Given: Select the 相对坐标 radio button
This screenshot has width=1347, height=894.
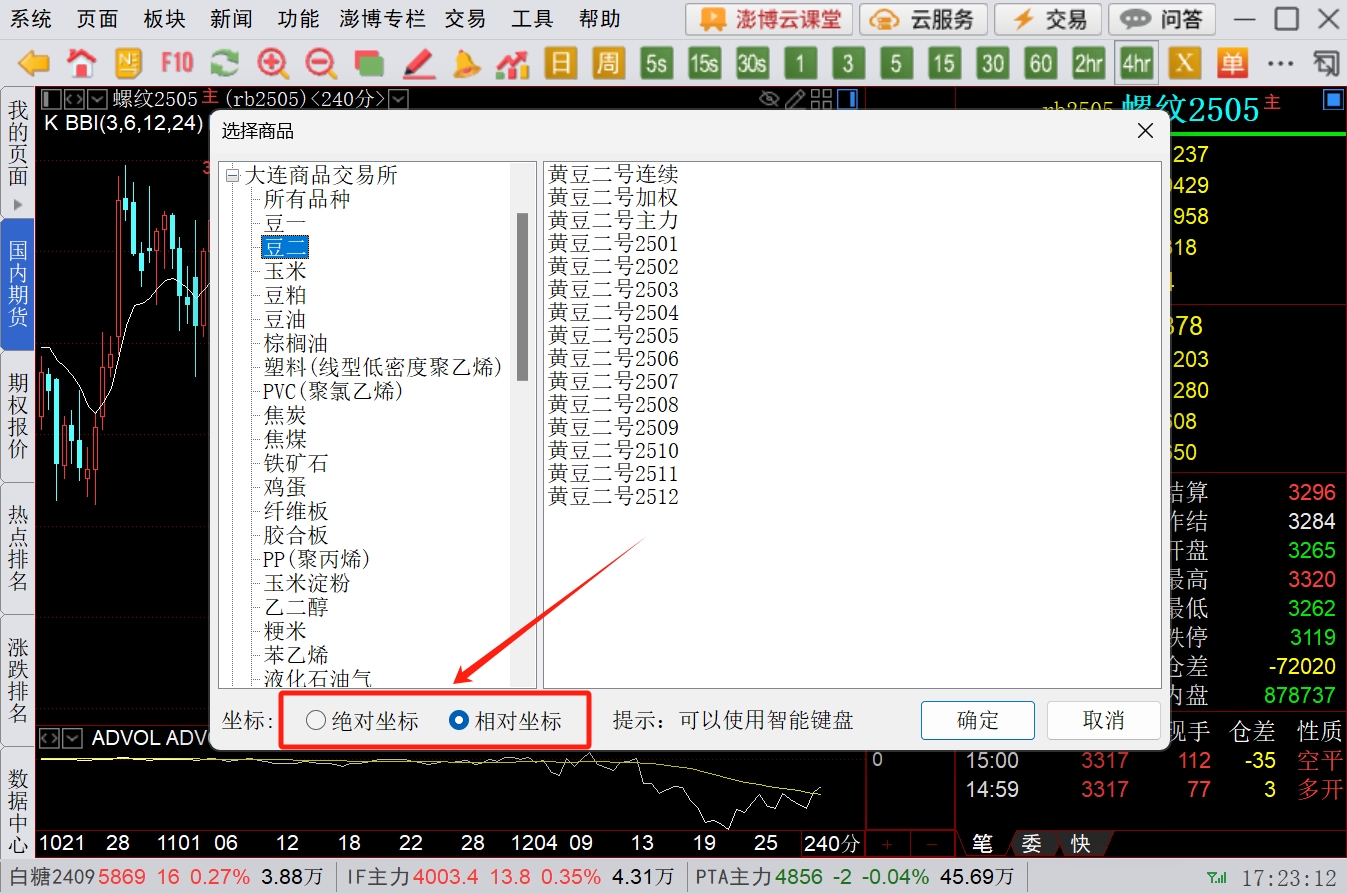Looking at the screenshot, I should [459, 720].
